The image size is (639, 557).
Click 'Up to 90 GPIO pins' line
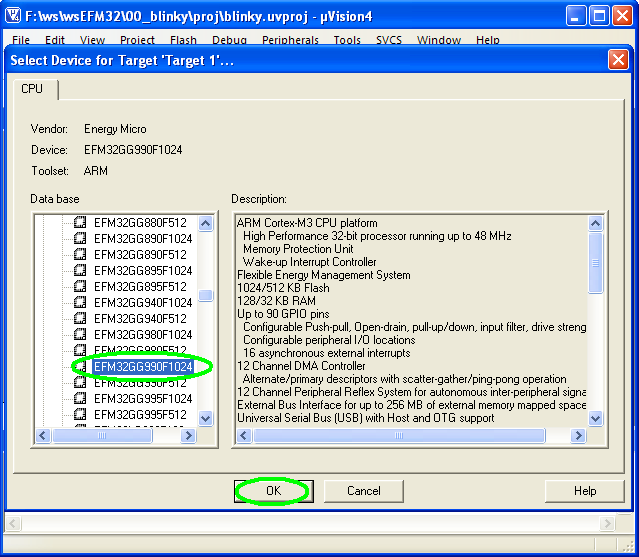pyautogui.click(x=283, y=314)
